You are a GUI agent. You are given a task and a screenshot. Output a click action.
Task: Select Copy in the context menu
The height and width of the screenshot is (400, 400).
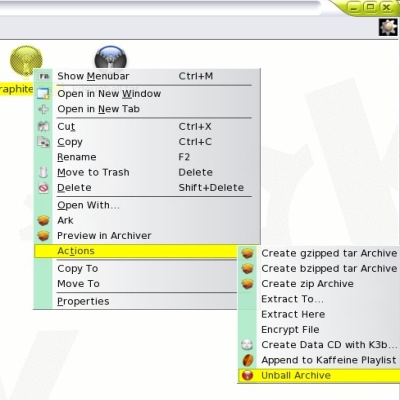point(147,142)
